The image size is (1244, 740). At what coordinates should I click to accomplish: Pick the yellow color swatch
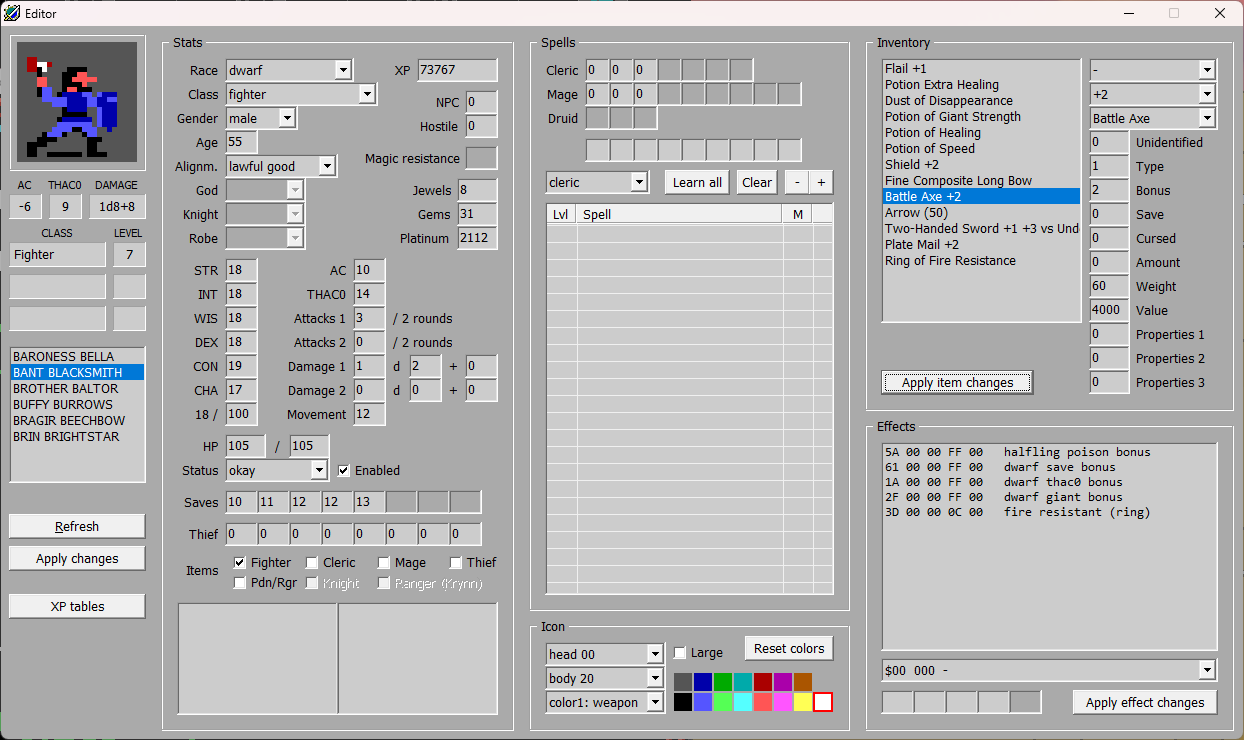pyautogui.click(x=802, y=702)
